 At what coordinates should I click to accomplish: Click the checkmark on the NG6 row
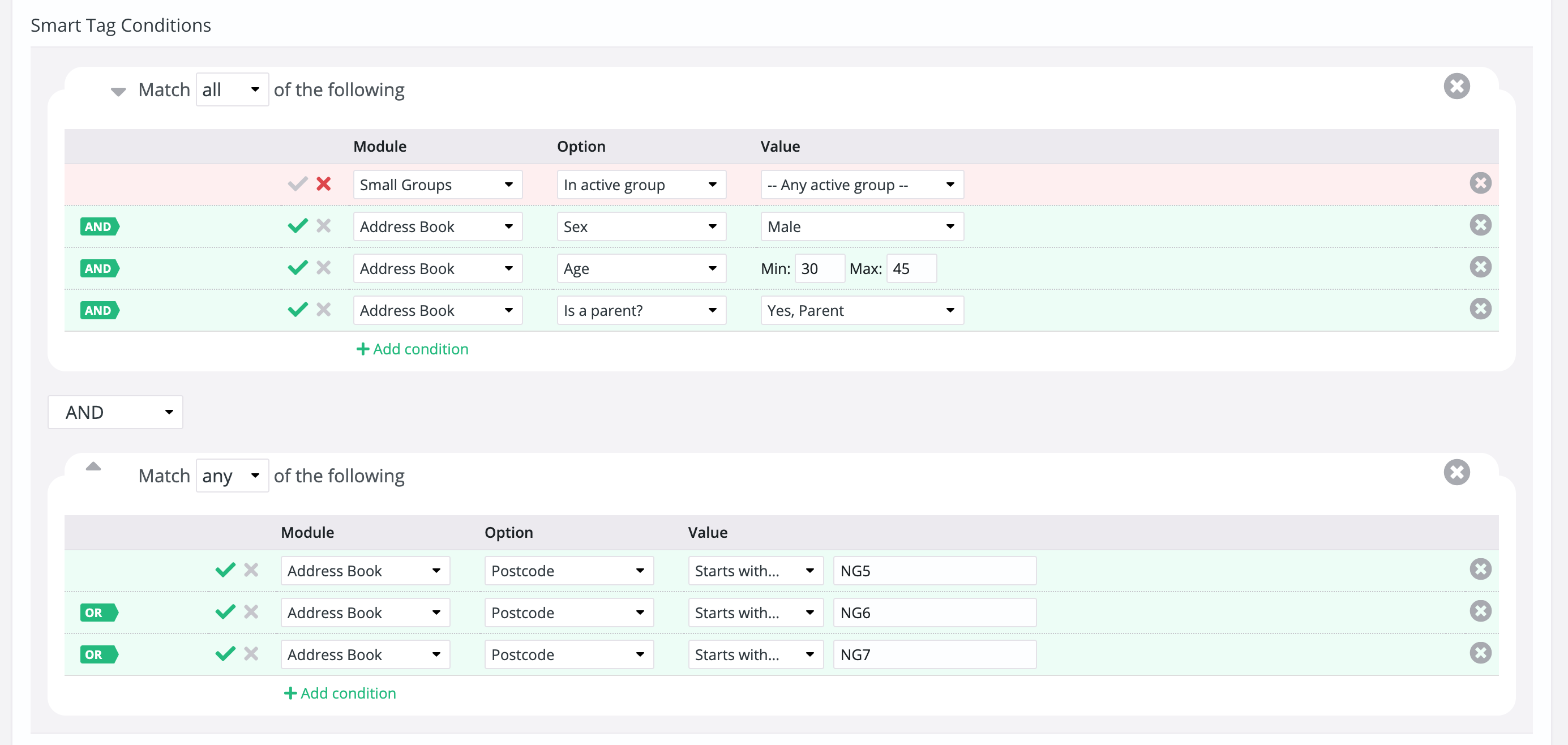click(225, 611)
